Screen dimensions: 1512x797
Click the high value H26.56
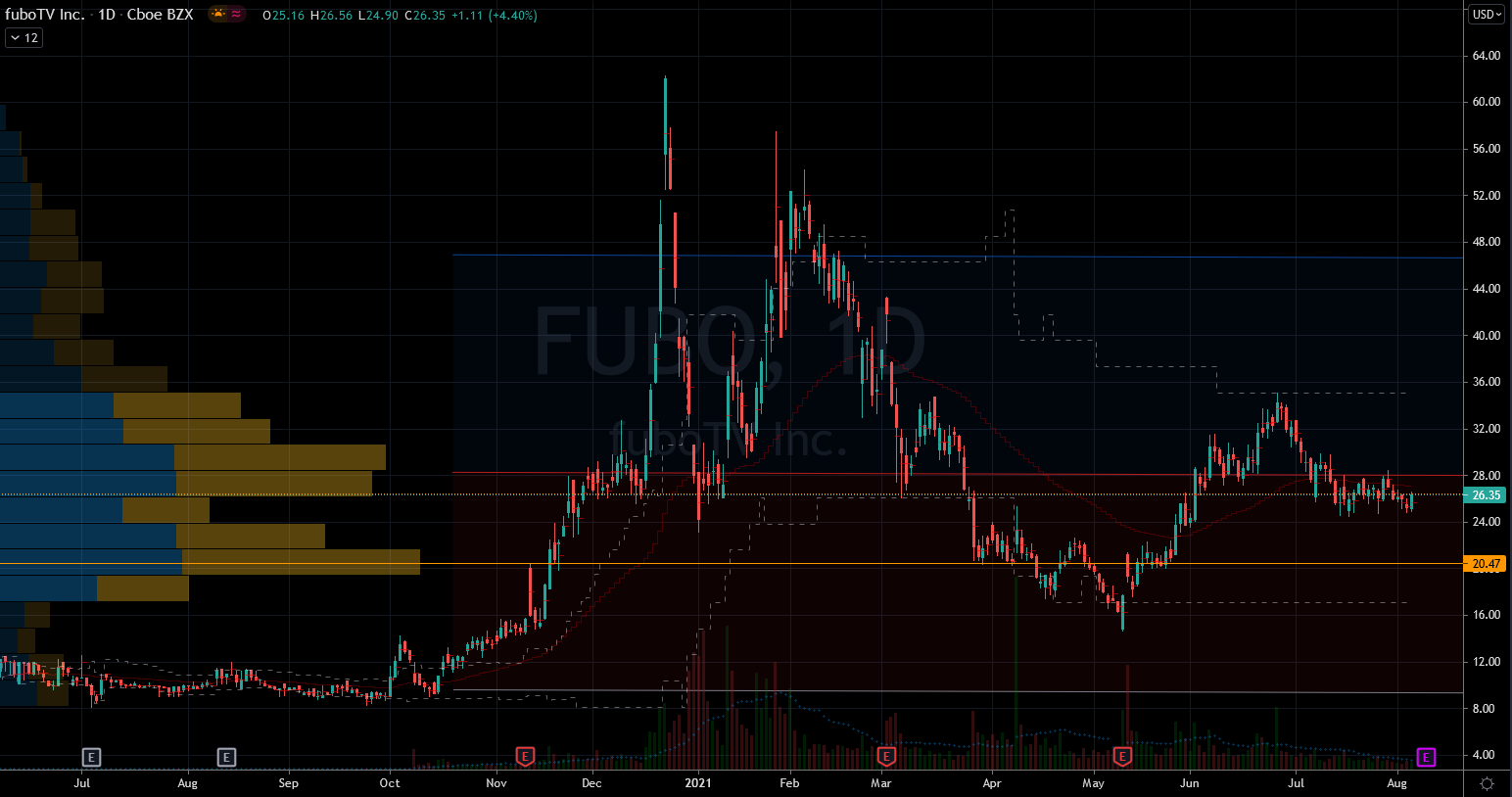click(331, 16)
